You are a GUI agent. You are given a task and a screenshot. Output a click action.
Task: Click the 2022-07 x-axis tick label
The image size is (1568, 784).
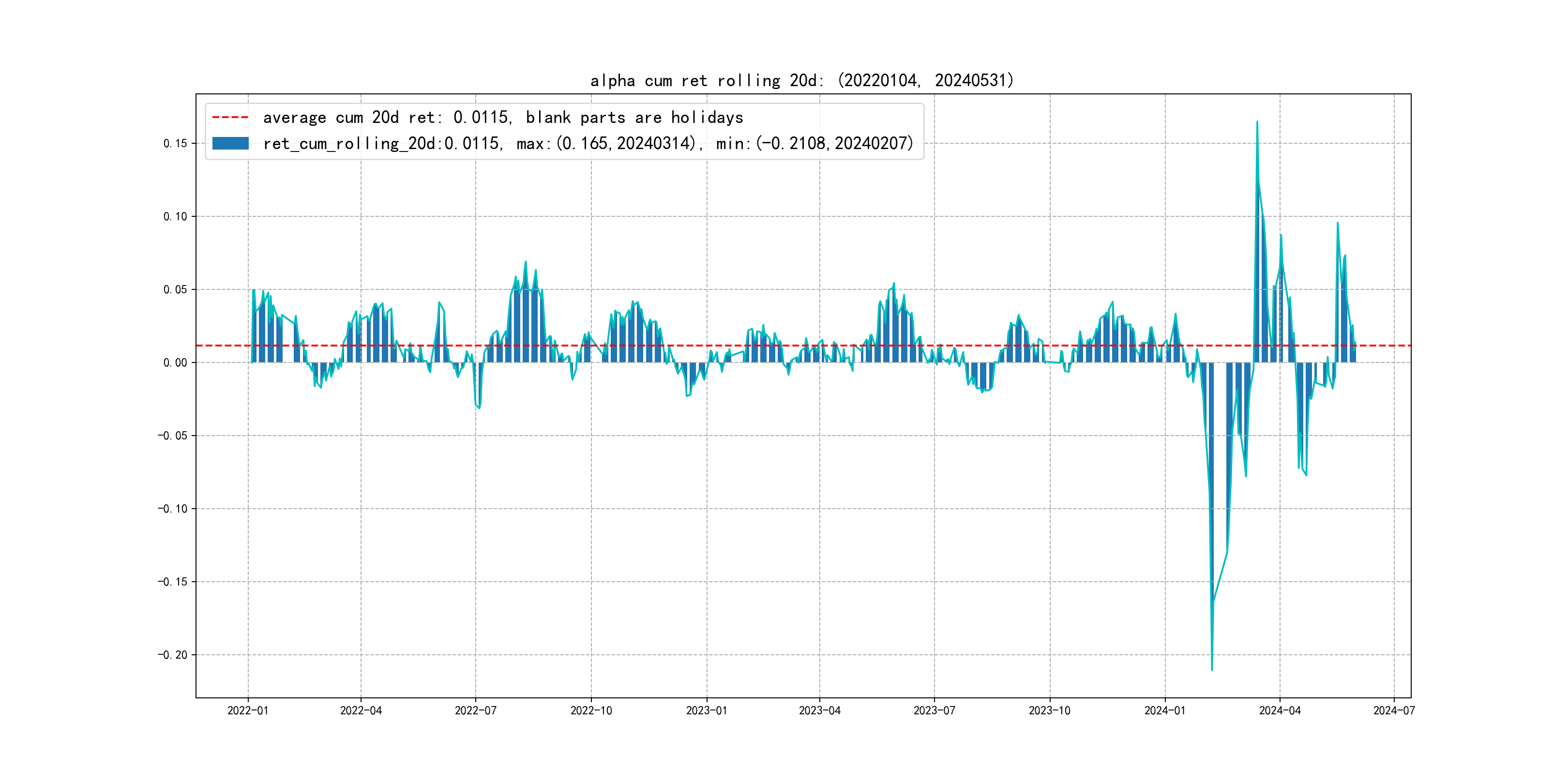[x=475, y=710]
